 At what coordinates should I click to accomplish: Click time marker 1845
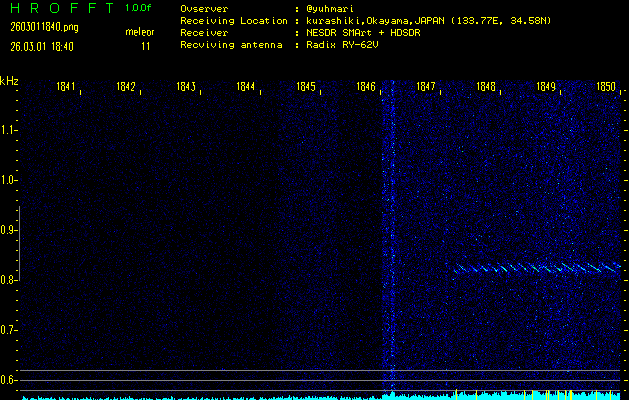306,86
